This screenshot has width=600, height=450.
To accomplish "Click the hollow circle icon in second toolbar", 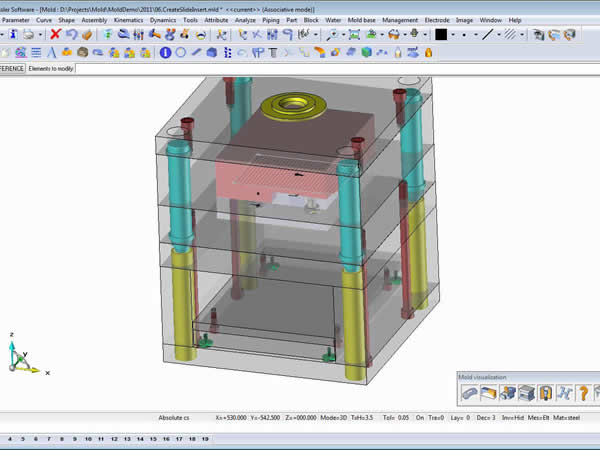I will [x=181, y=52].
